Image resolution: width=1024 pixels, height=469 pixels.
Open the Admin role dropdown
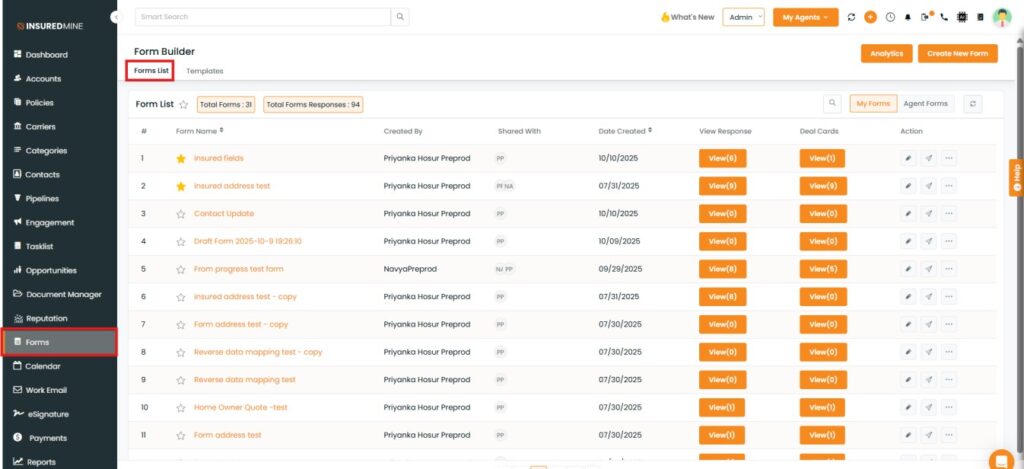(x=743, y=17)
